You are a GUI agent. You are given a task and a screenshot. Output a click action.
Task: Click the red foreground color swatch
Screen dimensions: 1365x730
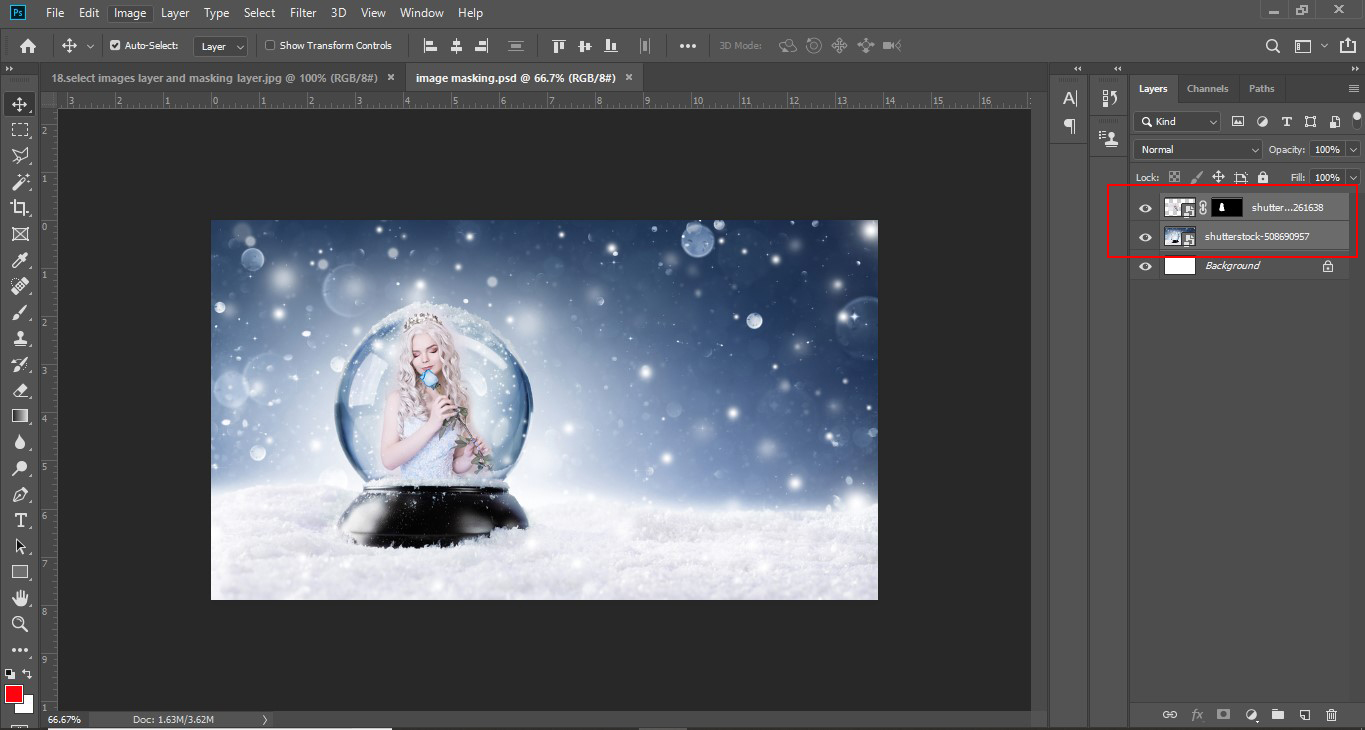click(x=14, y=694)
